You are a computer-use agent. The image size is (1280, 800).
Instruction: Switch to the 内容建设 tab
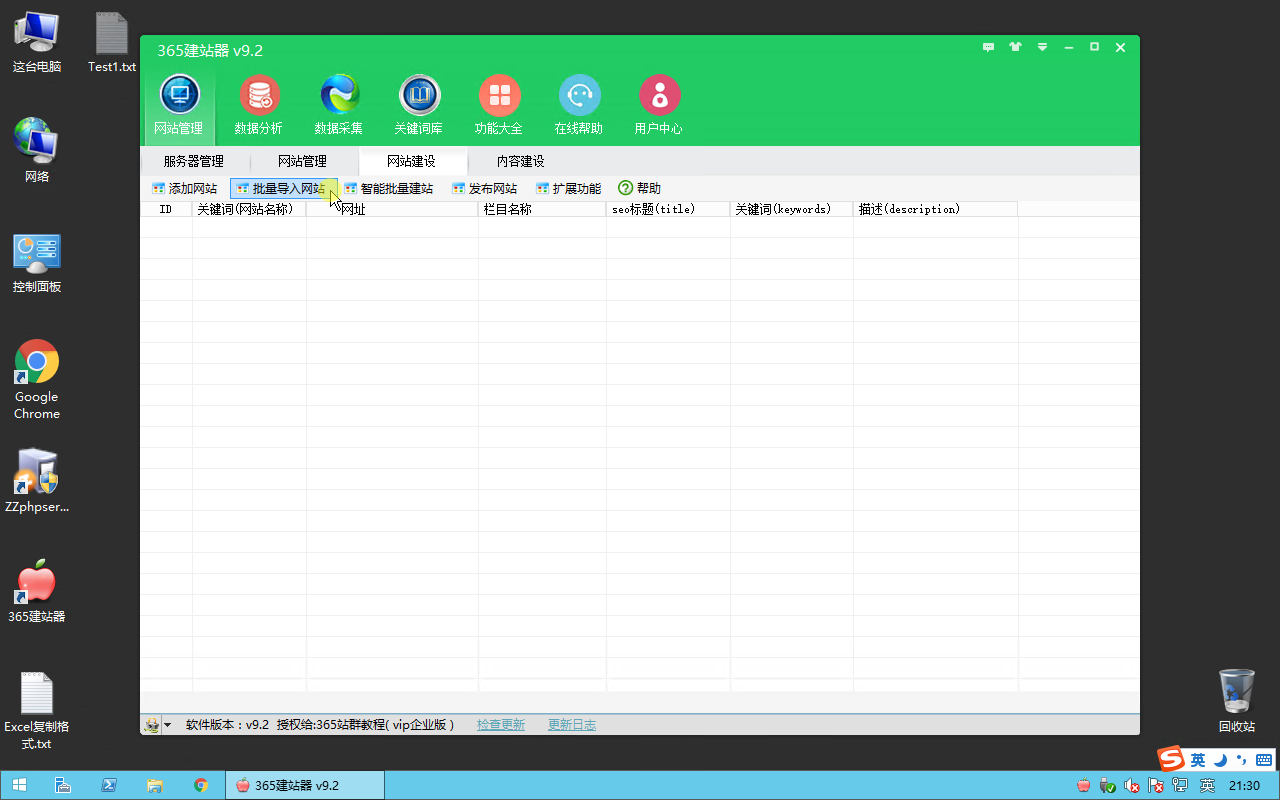click(x=521, y=161)
